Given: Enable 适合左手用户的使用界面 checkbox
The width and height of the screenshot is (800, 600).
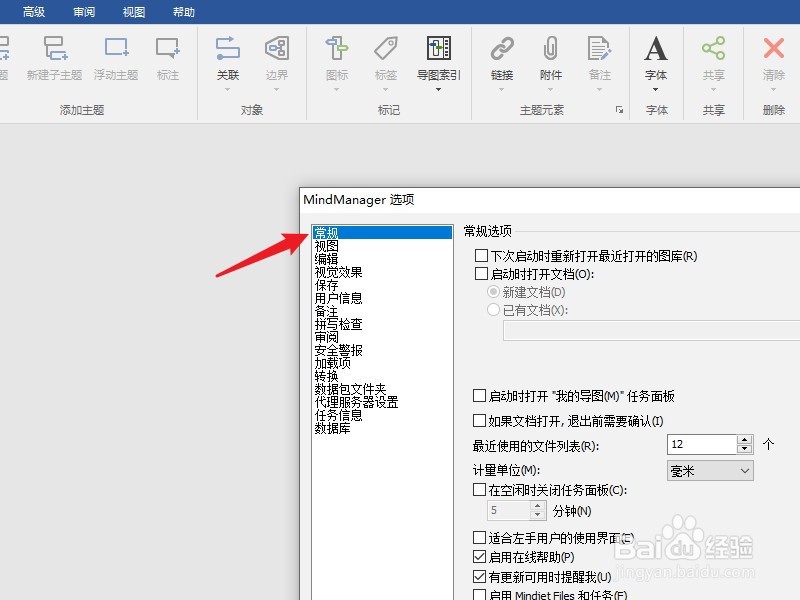Looking at the screenshot, I should coord(479,537).
